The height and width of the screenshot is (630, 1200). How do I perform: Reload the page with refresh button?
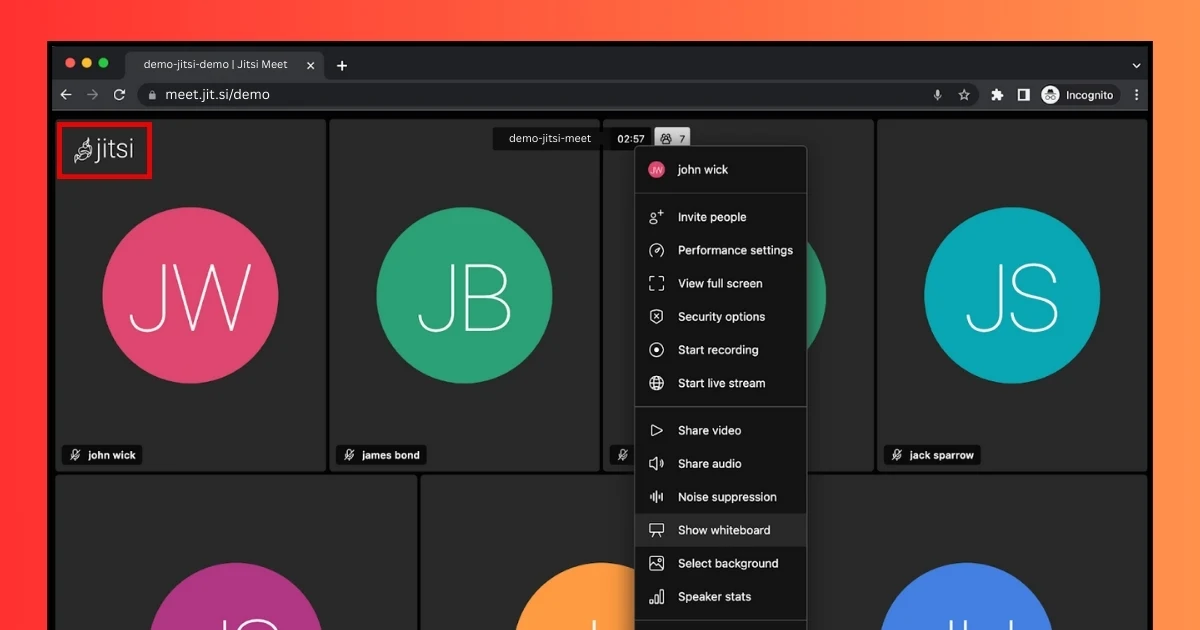(x=119, y=95)
